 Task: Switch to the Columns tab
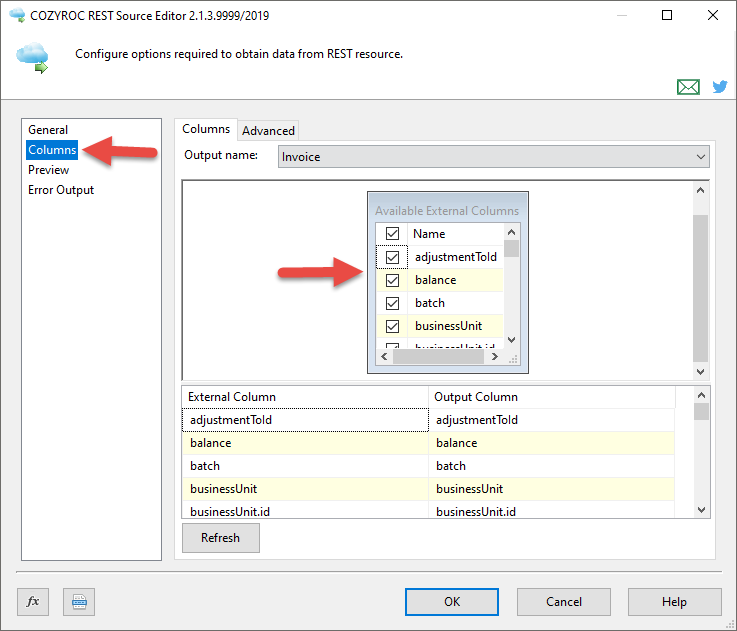(x=206, y=129)
